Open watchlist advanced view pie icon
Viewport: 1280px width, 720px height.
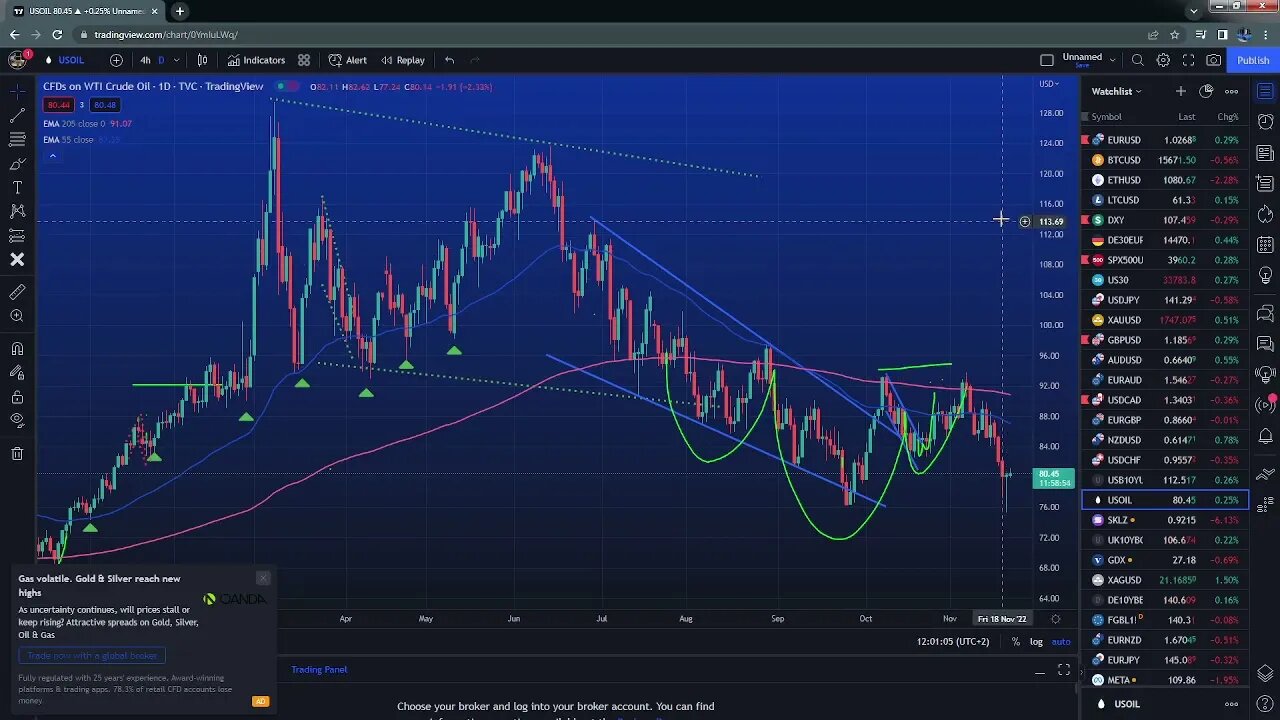coord(1206,91)
